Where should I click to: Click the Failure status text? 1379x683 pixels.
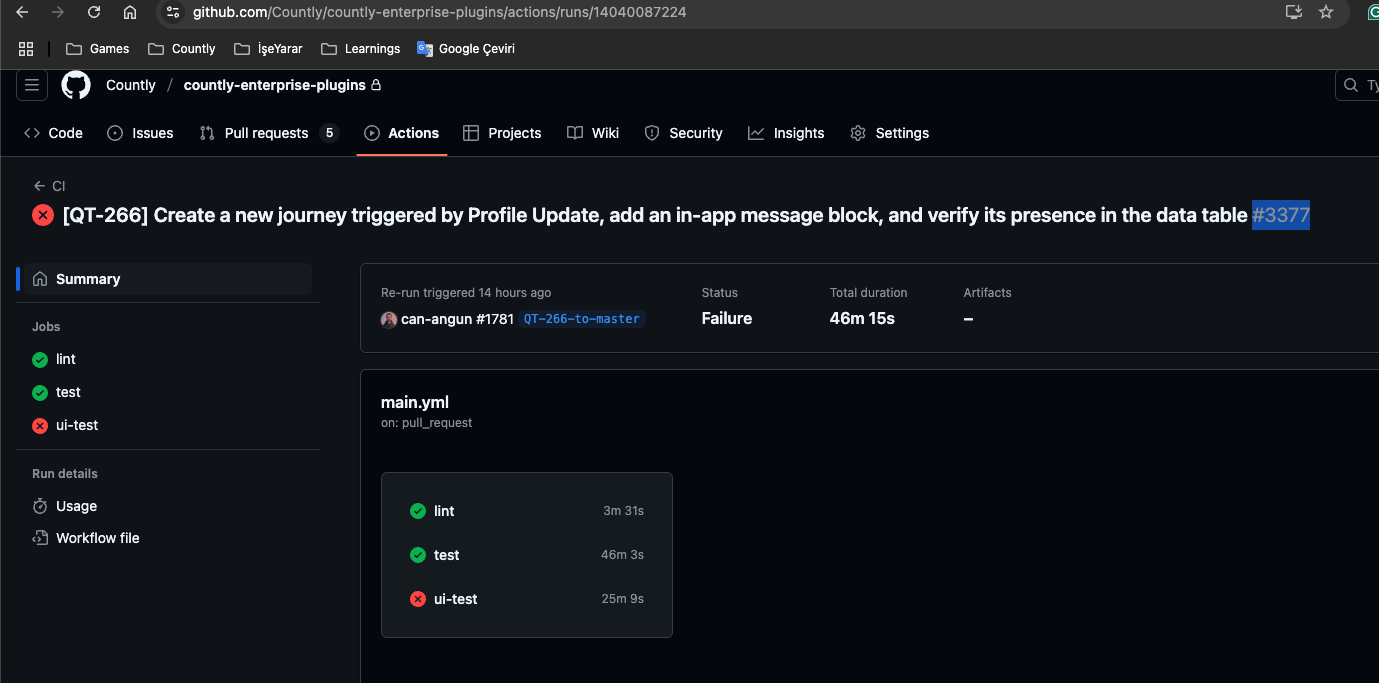pyautogui.click(x=727, y=319)
